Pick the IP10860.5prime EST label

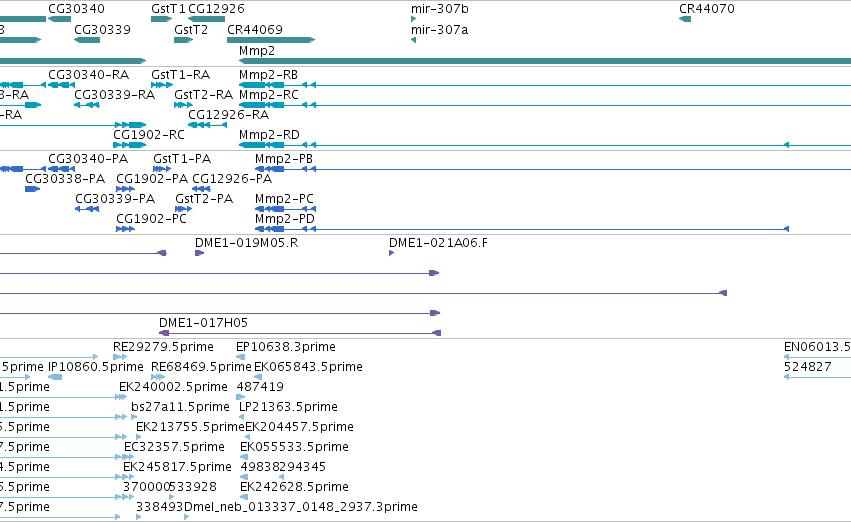pos(96,367)
